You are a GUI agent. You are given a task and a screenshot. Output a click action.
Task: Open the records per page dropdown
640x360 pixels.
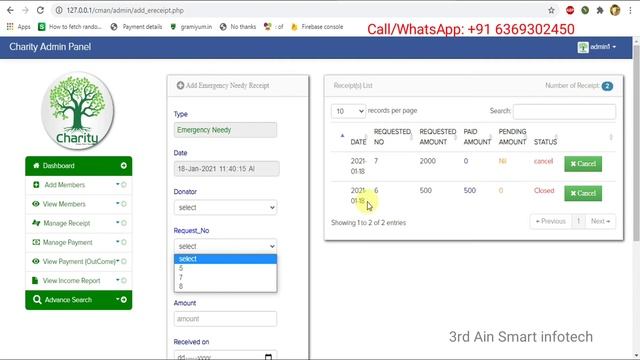pos(348,111)
